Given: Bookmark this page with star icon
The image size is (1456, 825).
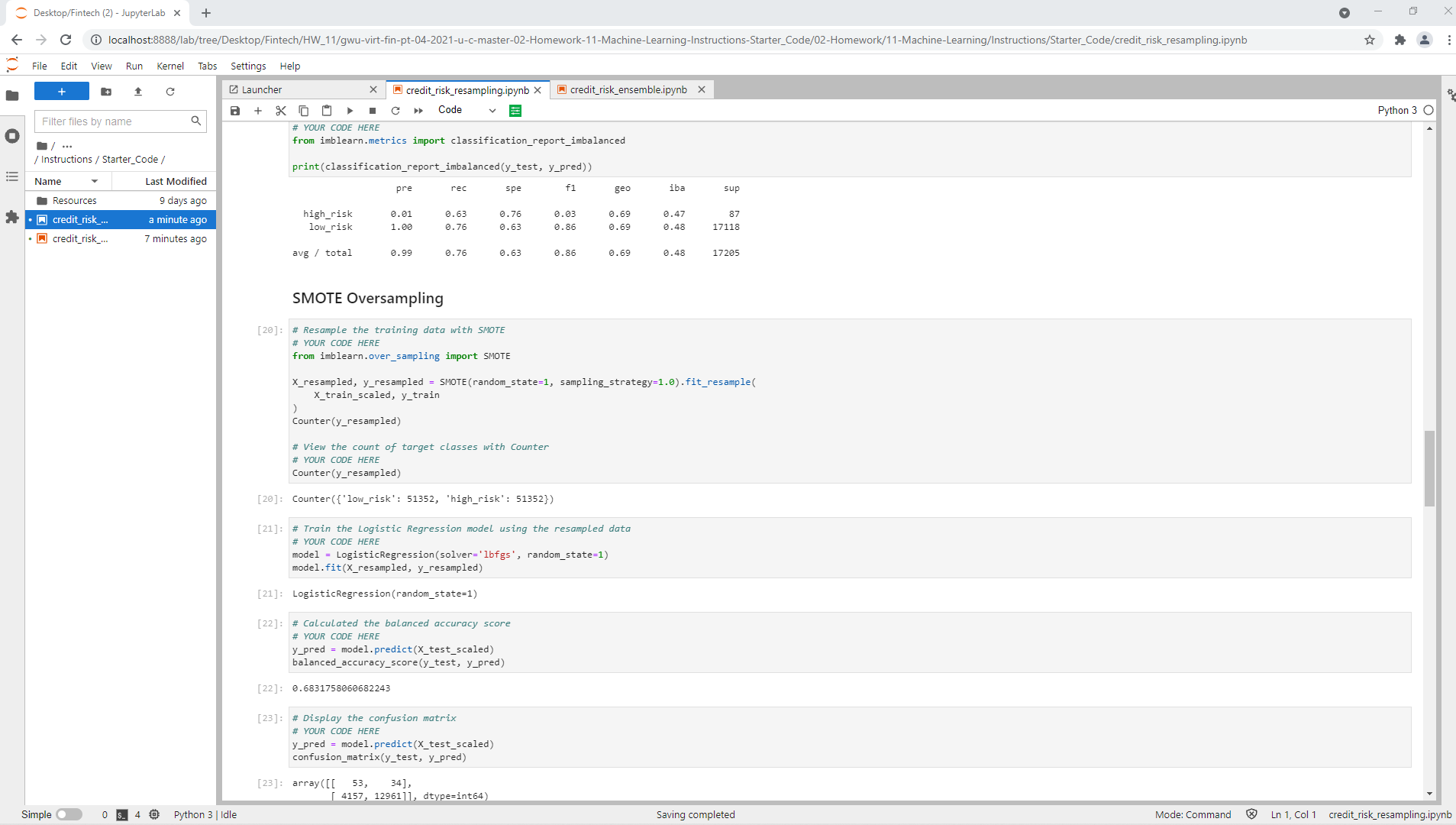Looking at the screenshot, I should 1370,40.
